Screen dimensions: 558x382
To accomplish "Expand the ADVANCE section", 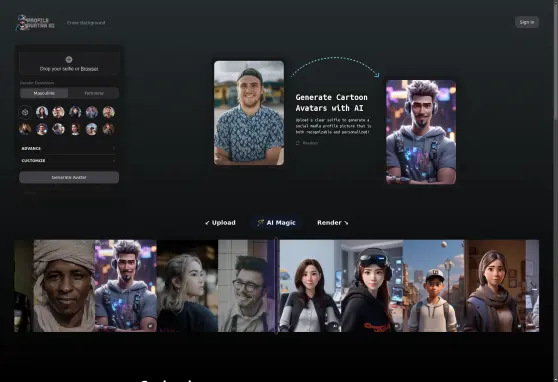I will pos(69,148).
